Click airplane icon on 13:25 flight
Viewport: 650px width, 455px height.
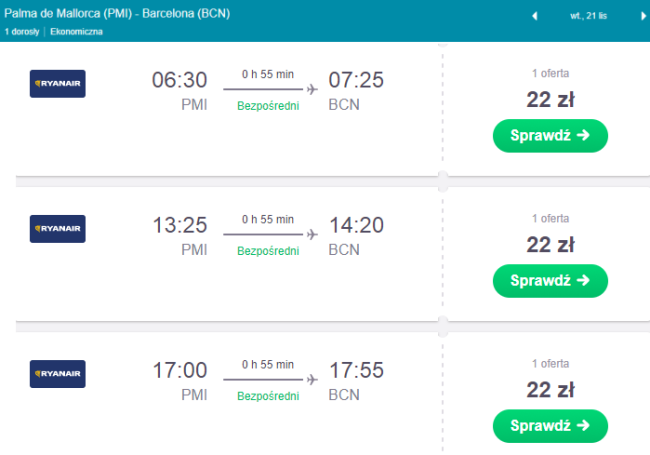[x=312, y=234]
